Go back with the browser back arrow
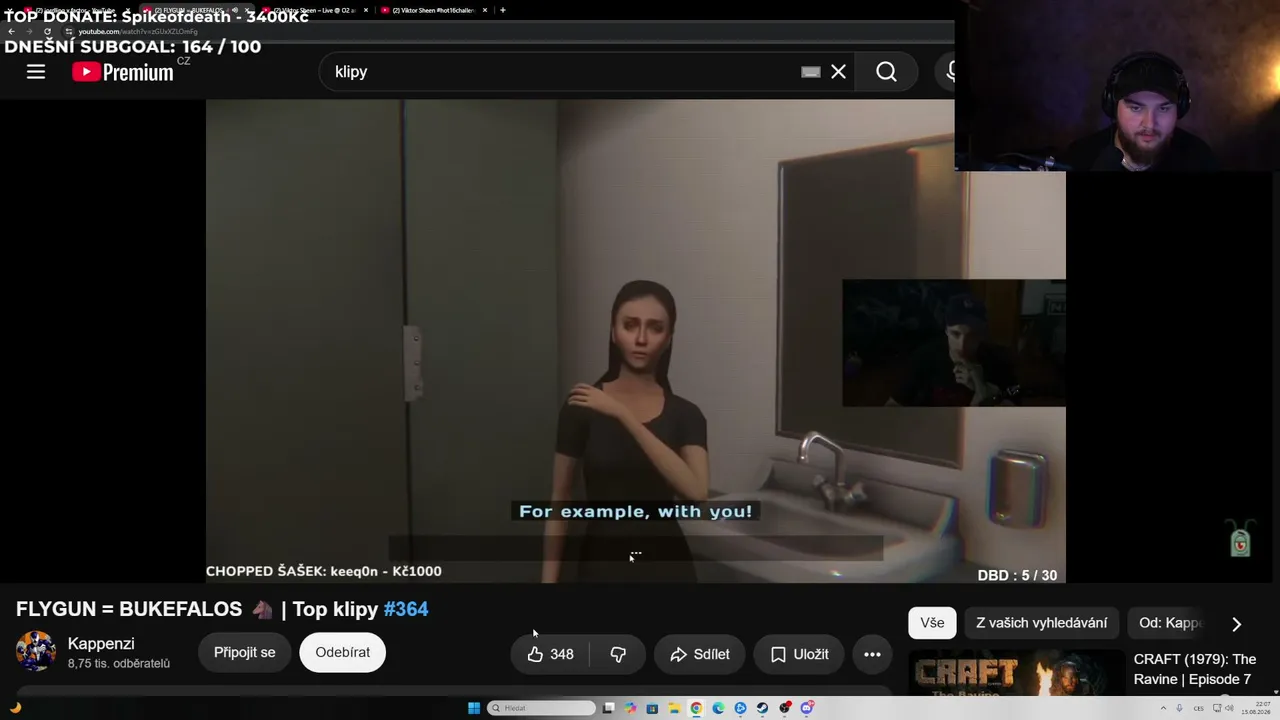Screen dimensions: 1280x720 click(x=11, y=31)
